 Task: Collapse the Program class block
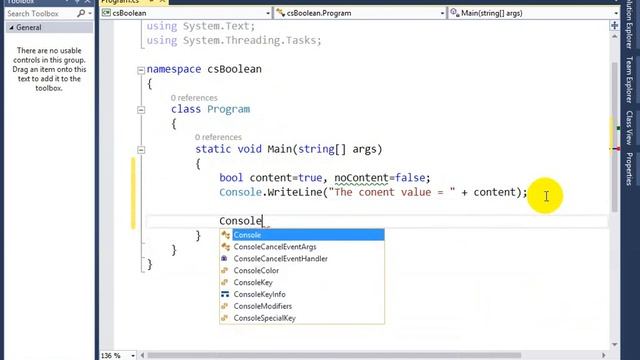point(141,110)
